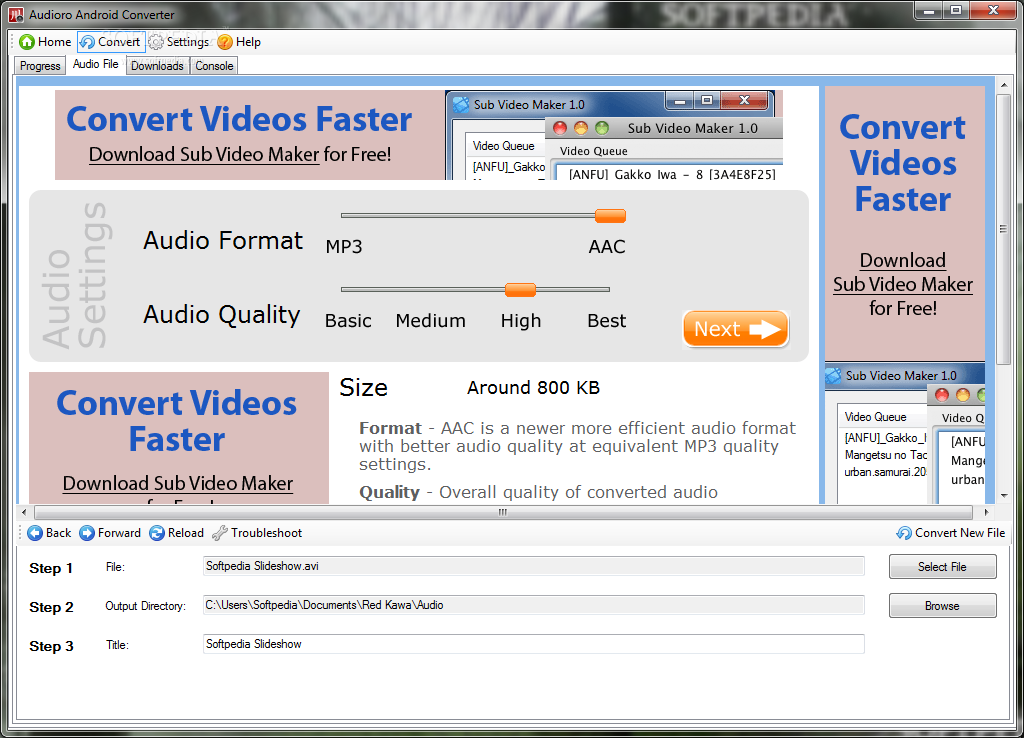Switch to the Progress tab
This screenshot has height=738, width=1024.
(40, 66)
